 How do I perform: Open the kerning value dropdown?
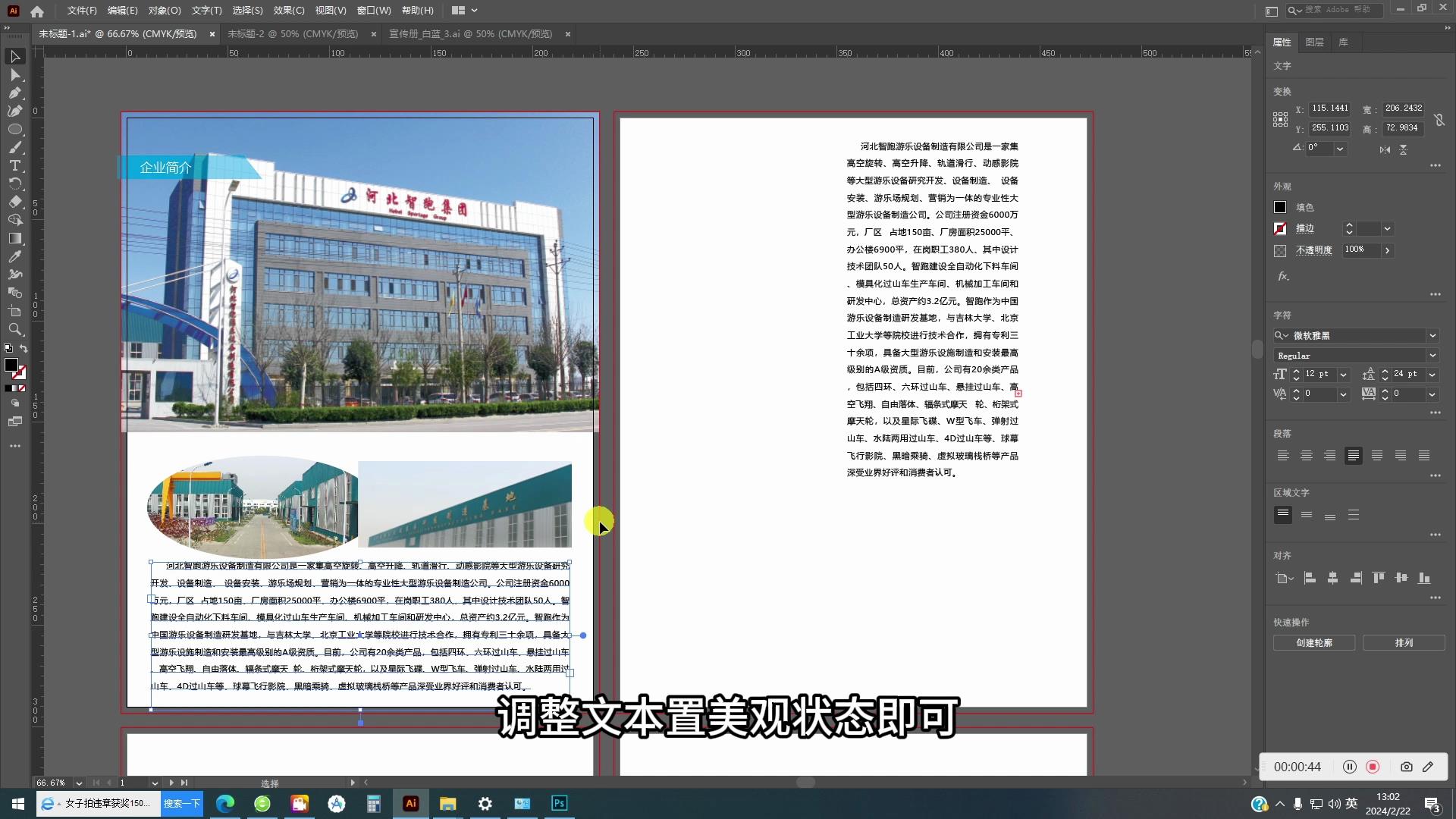click(1343, 394)
